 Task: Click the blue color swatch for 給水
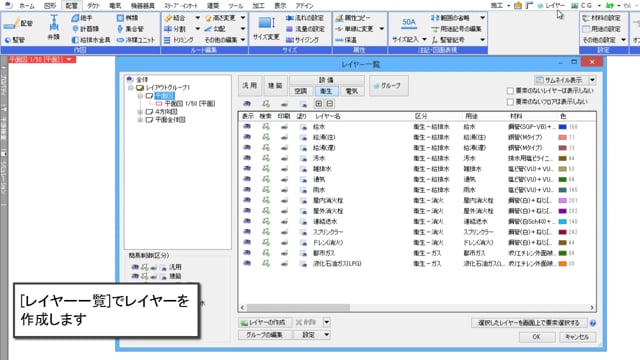click(x=562, y=127)
